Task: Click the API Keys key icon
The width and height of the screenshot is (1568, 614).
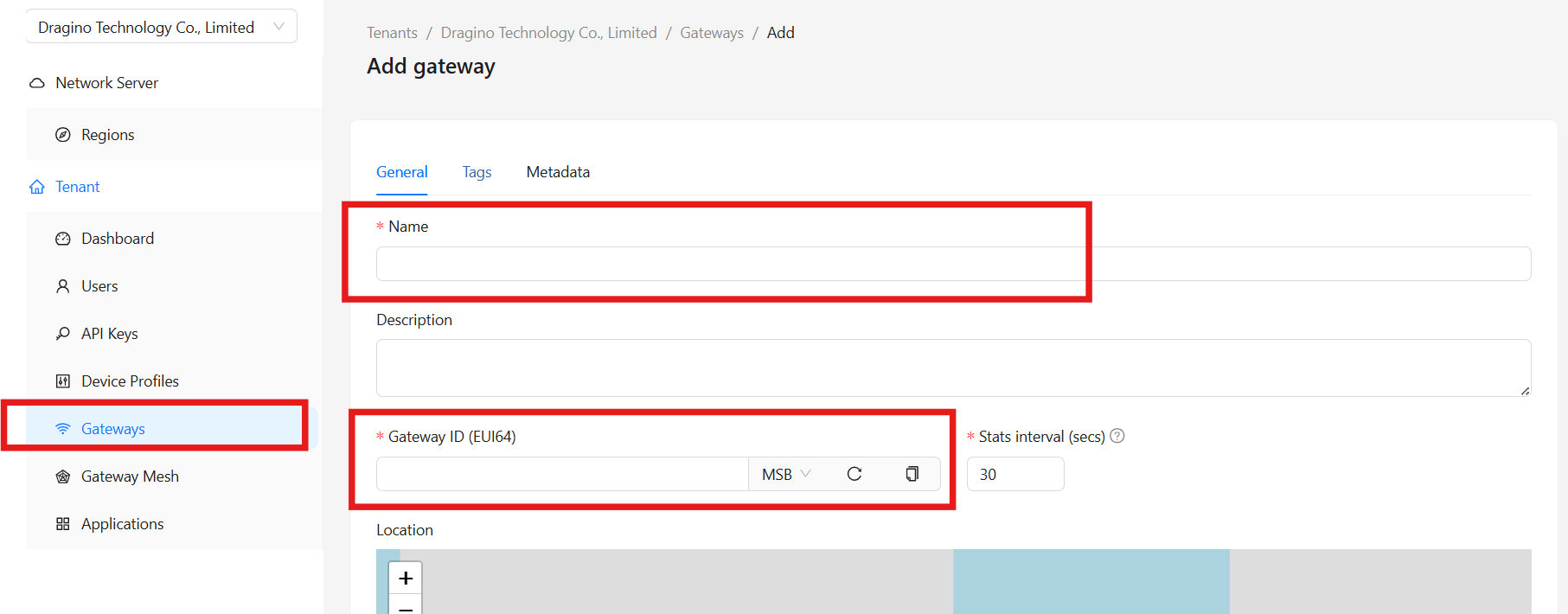Action: click(x=63, y=334)
